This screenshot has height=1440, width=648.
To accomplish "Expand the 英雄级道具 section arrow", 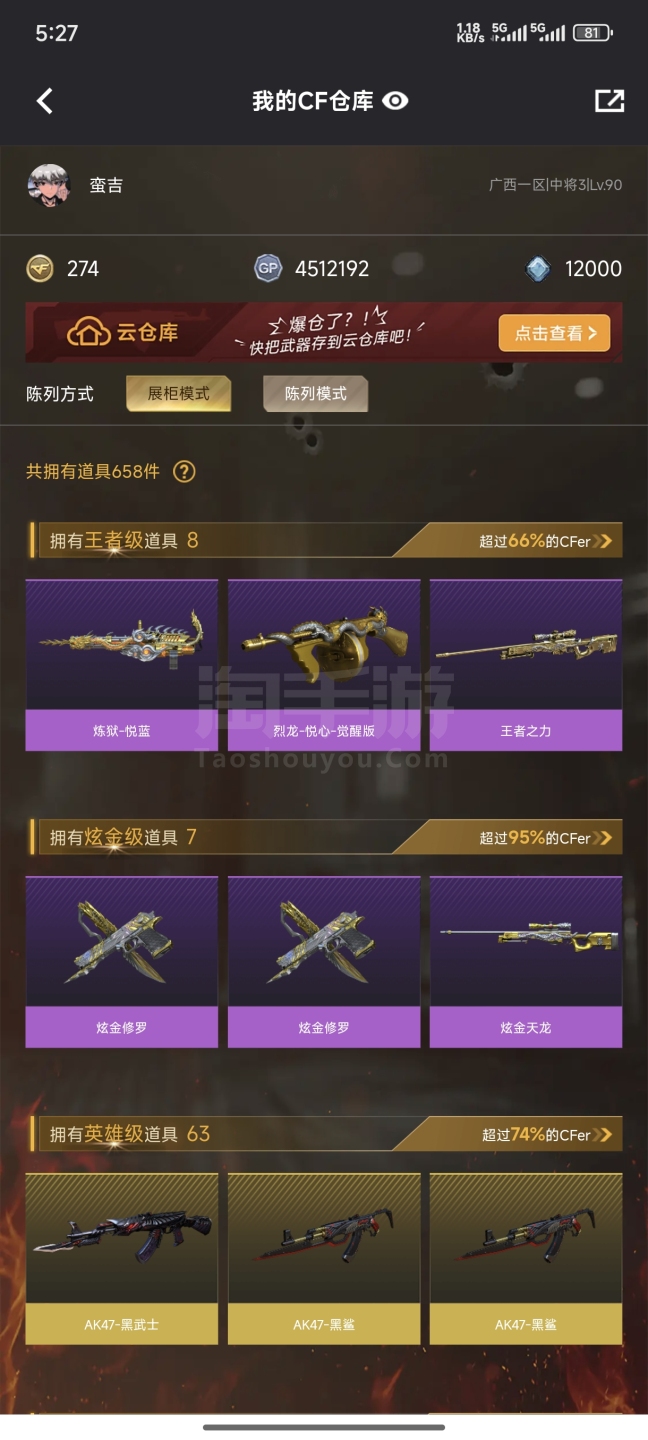I will click(602, 1135).
